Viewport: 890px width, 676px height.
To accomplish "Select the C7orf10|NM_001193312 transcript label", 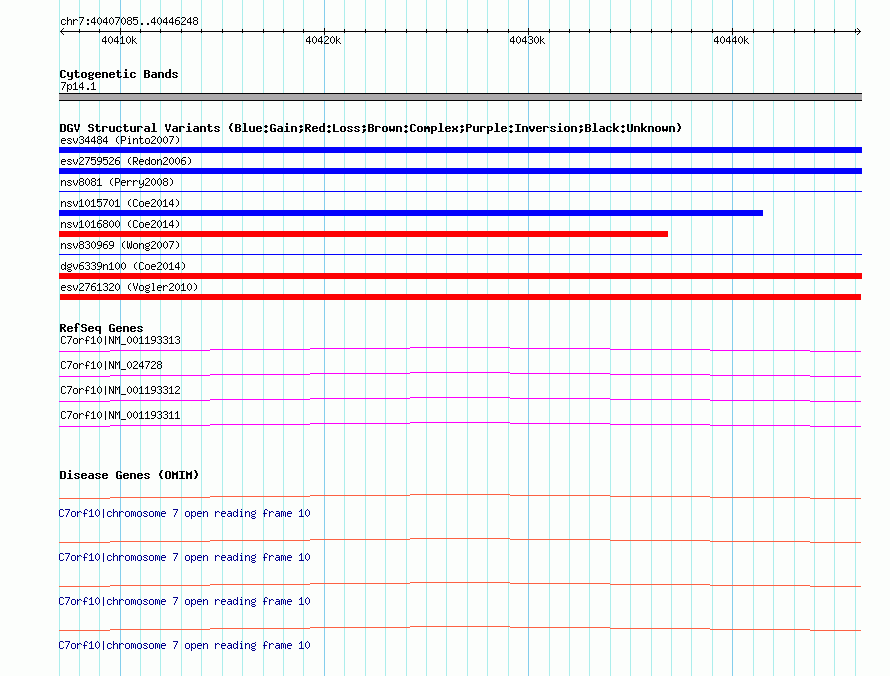I will coord(120,391).
